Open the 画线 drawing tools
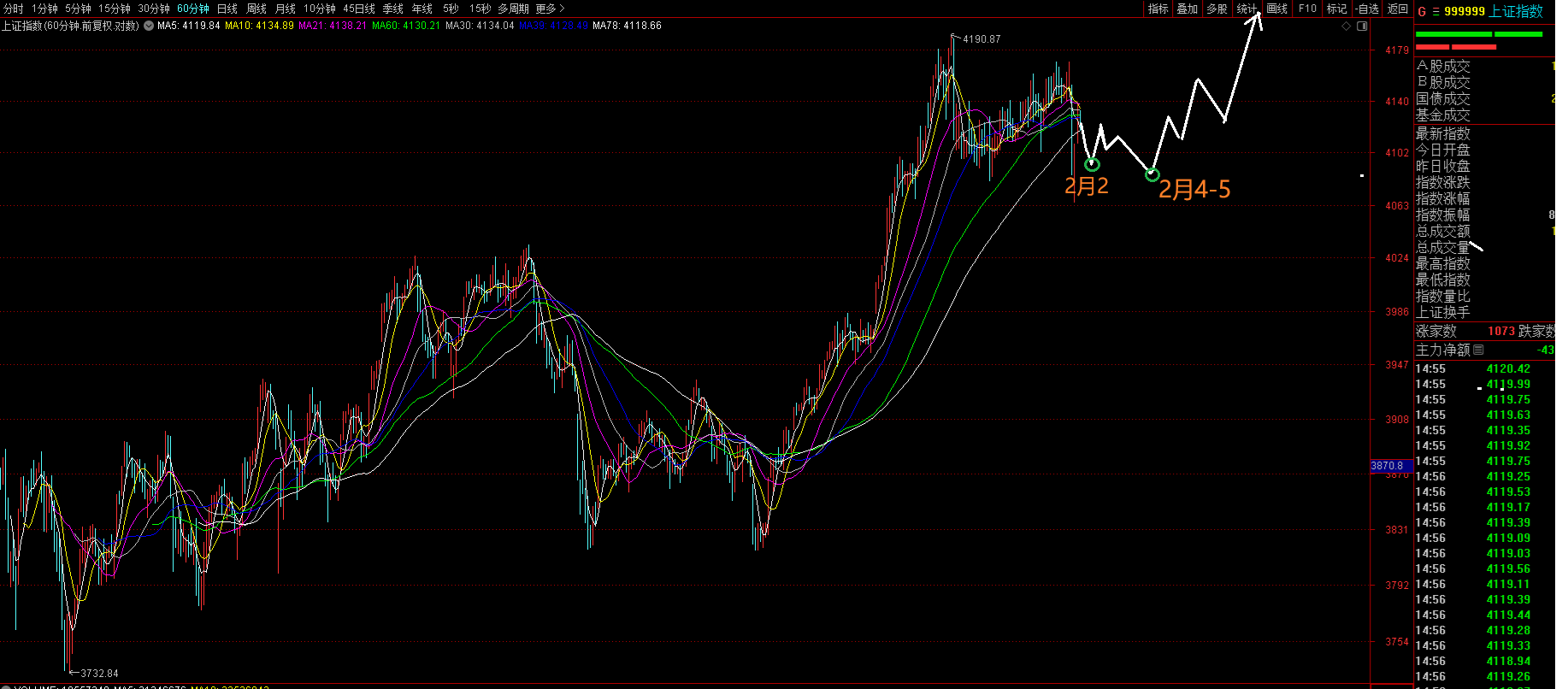1568x689 pixels. (x=1276, y=9)
